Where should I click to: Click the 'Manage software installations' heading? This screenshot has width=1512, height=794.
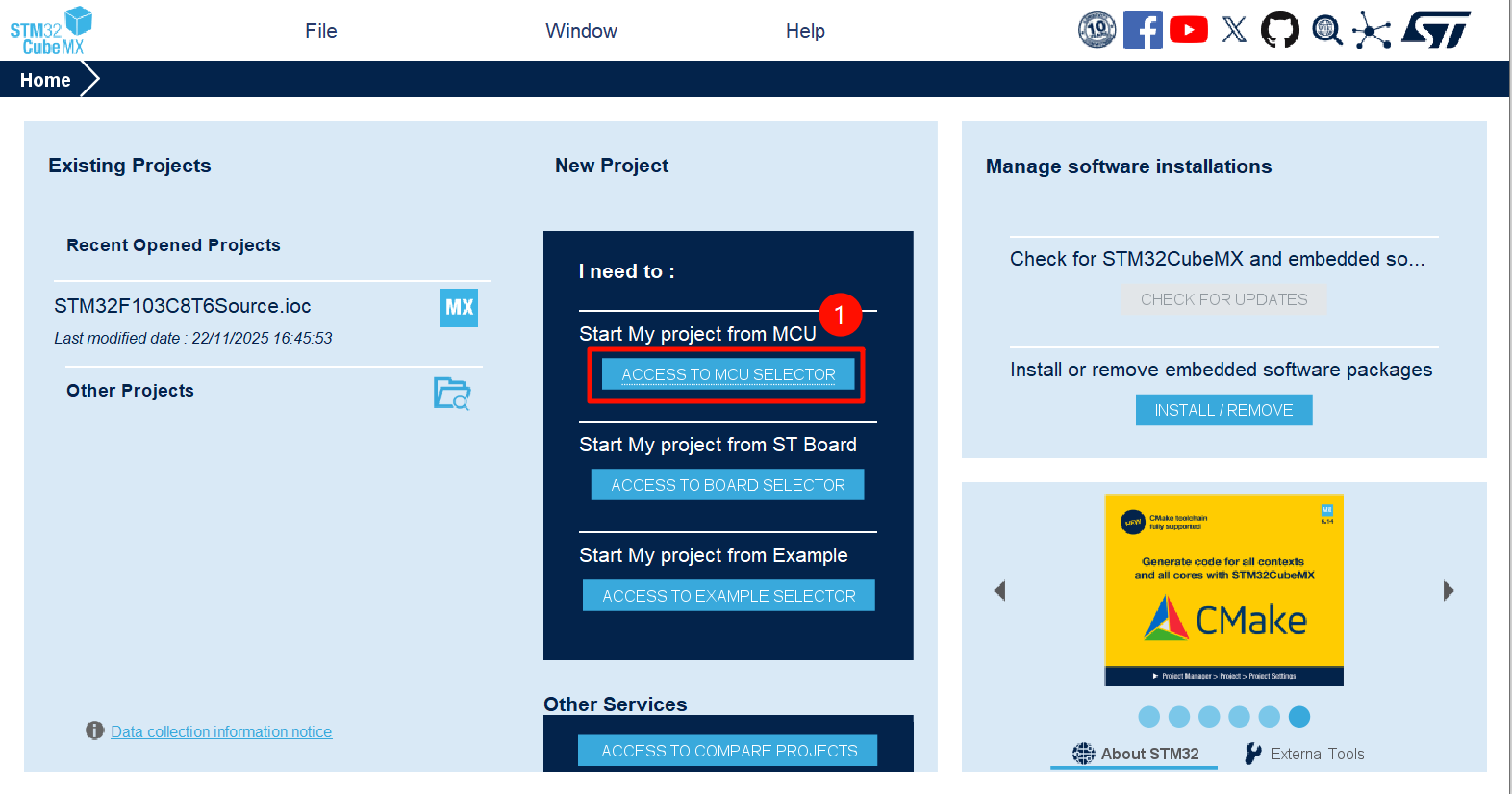point(1129,166)
